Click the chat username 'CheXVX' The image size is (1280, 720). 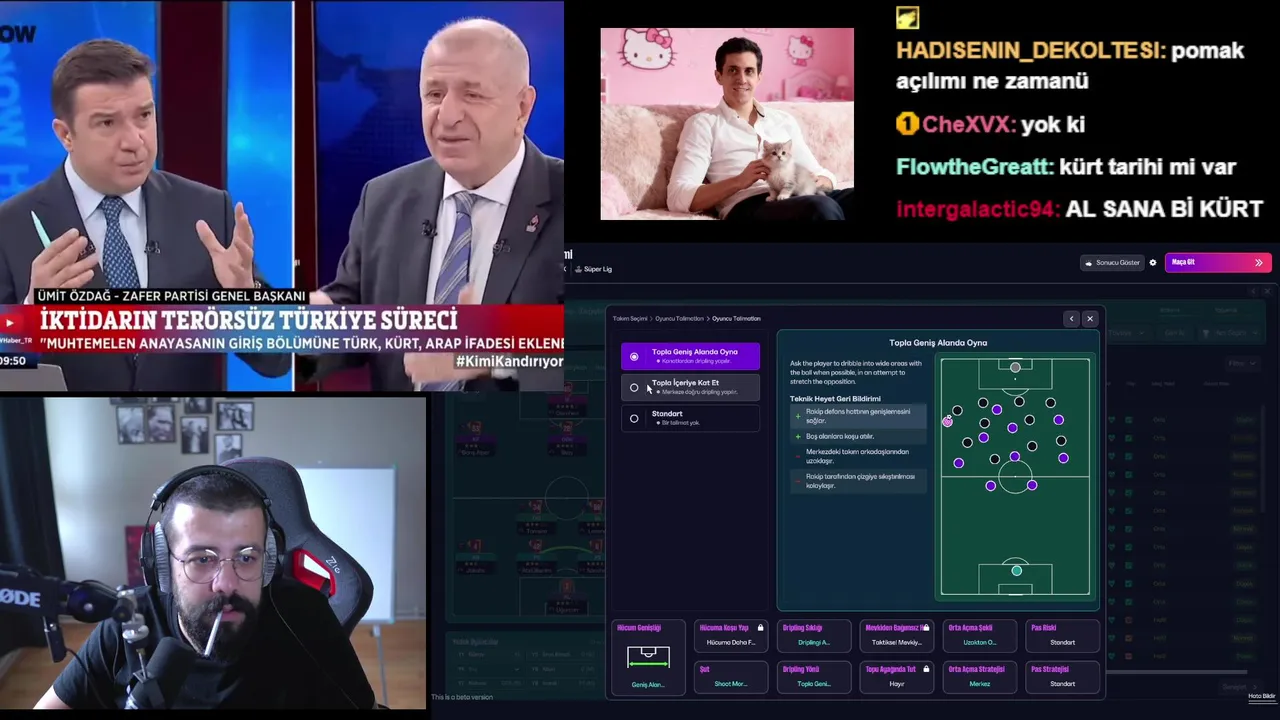pyautogui.click(x=969, y=124)
